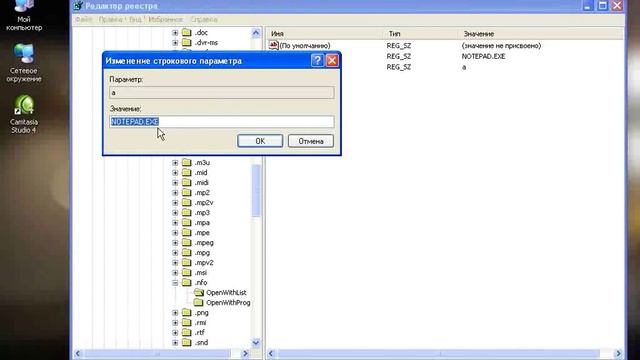Click the .dvr-ms folder icon
The width and height of the screenshot is (640, 360).
coord(187,42)
